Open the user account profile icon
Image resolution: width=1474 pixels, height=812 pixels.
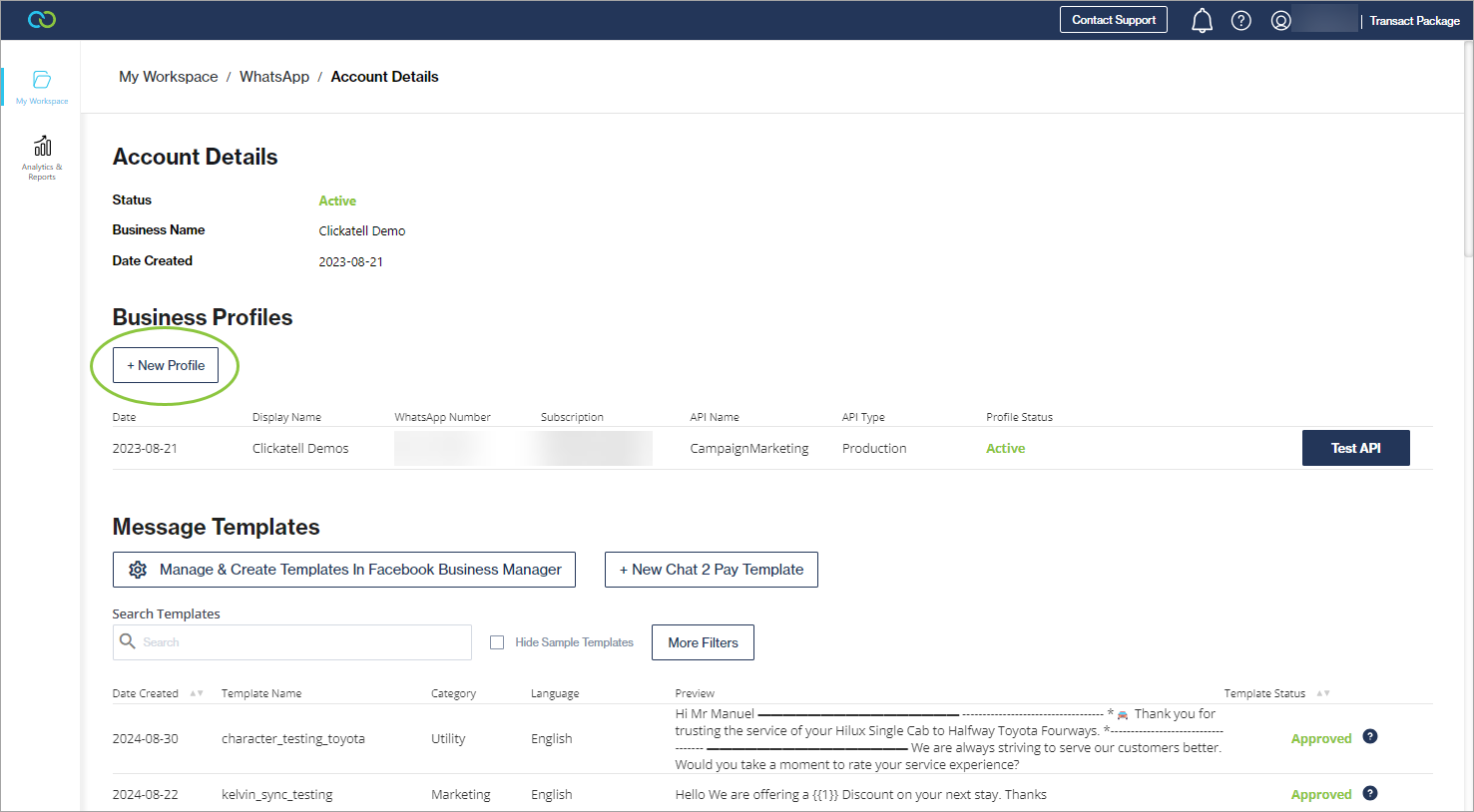1280,21
